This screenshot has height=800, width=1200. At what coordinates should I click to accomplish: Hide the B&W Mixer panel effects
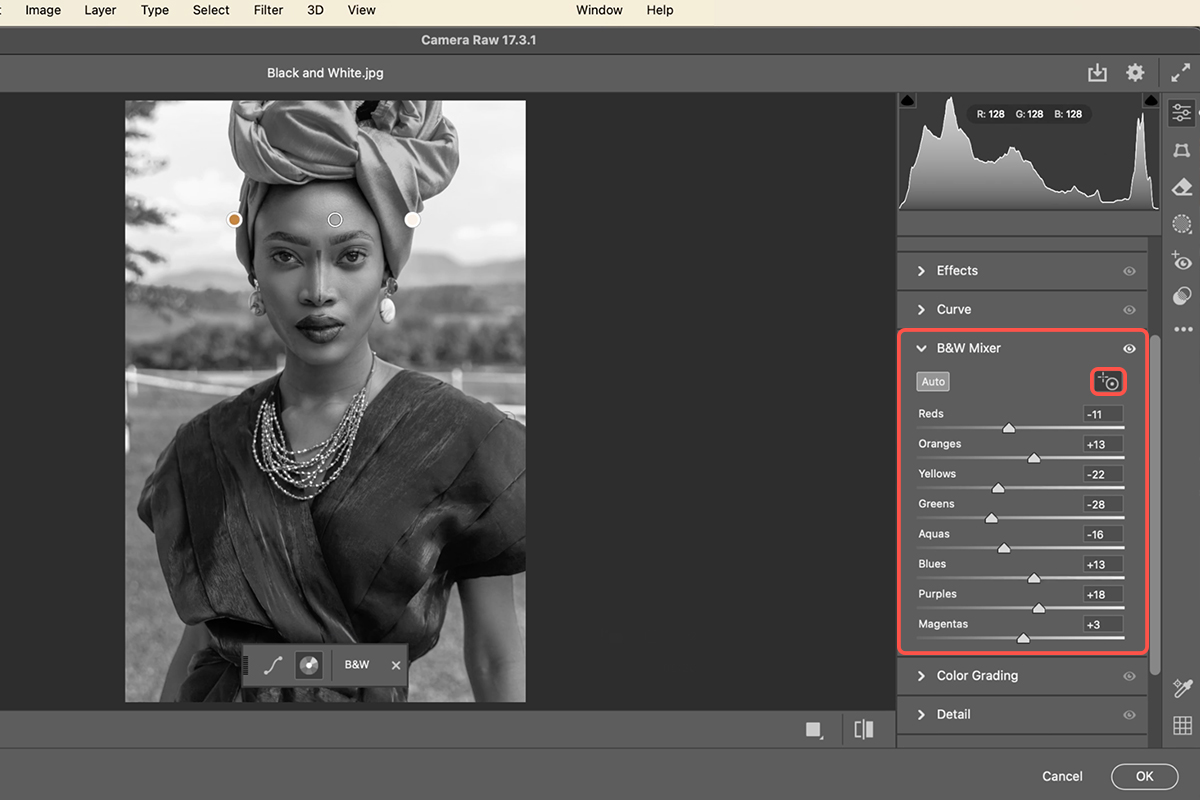pos(1129,349)
